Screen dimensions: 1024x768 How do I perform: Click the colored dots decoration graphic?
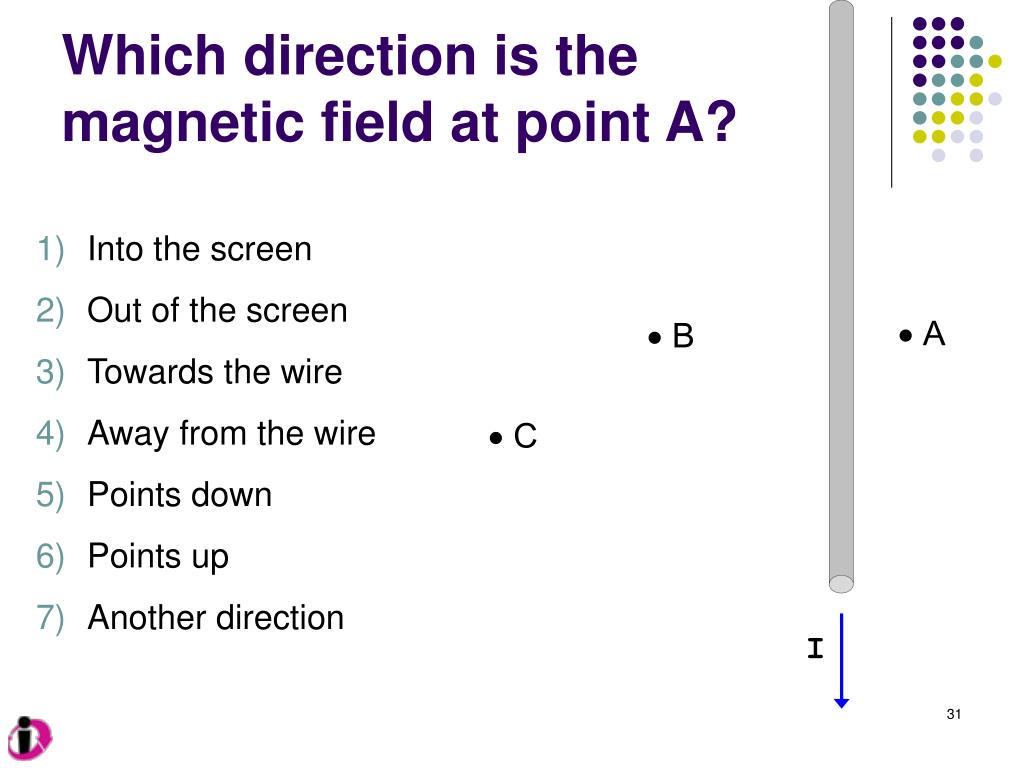[957, 89]
